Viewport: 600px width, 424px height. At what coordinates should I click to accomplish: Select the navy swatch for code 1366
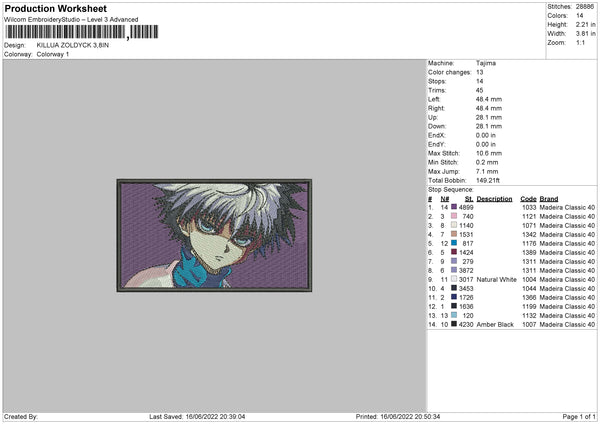(x=454, y=297)
